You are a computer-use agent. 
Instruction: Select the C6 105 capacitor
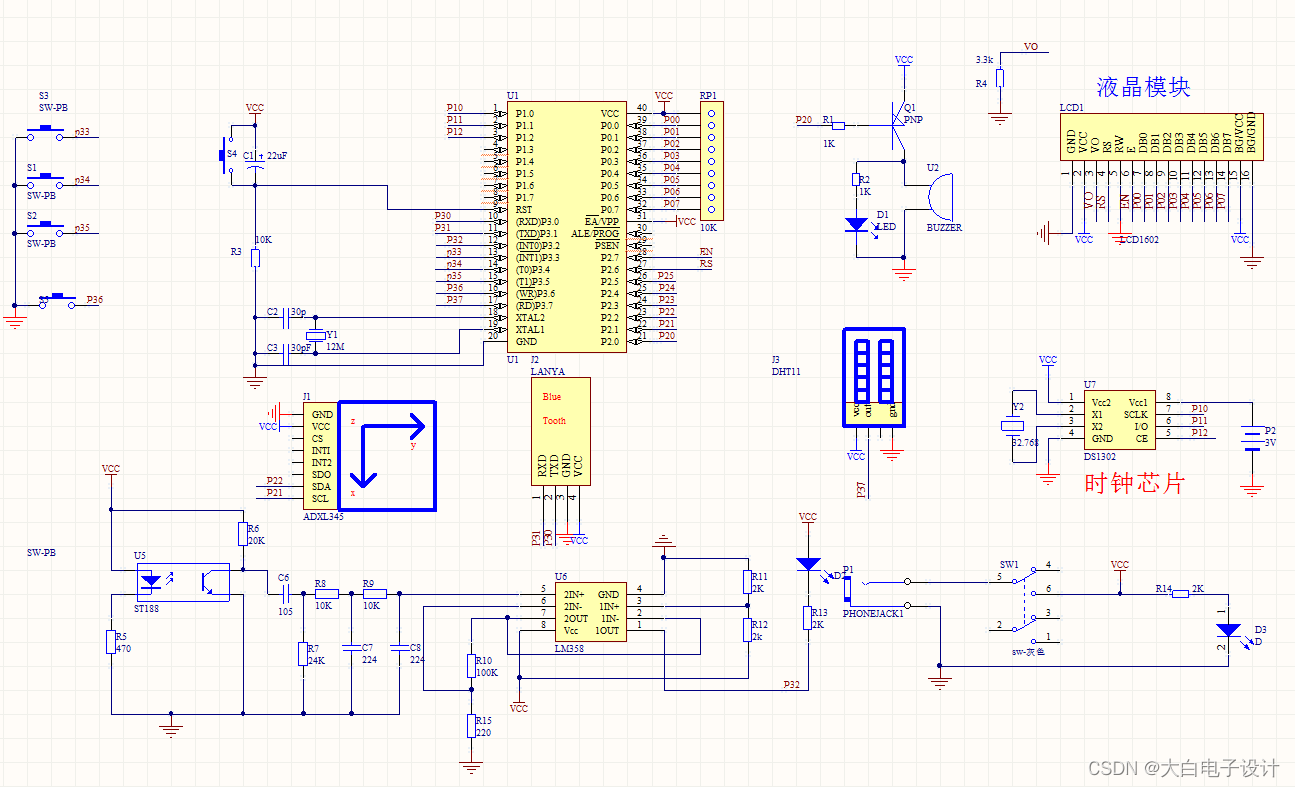click(284, 593)
